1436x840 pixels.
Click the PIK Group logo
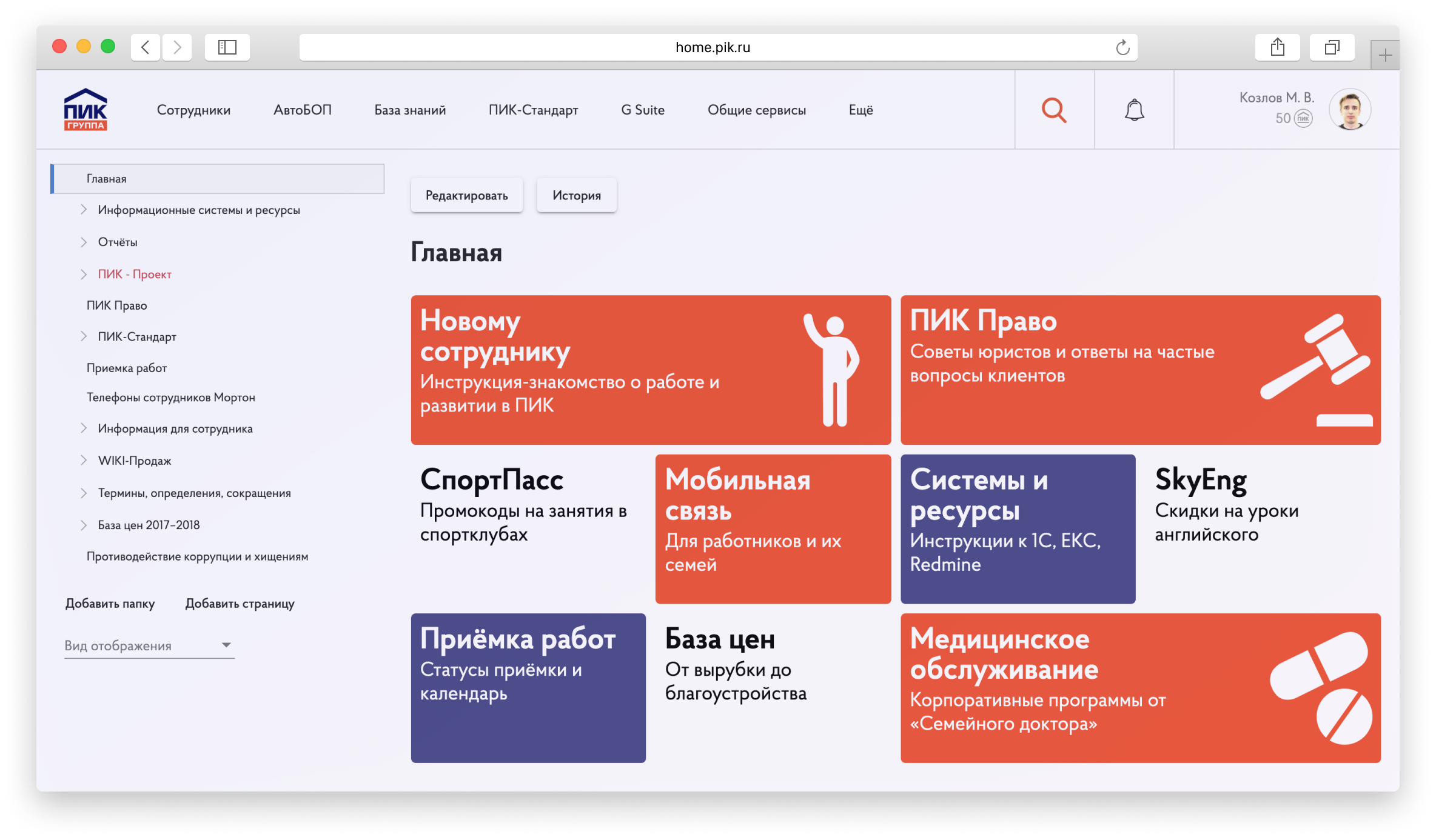point(86,110)
